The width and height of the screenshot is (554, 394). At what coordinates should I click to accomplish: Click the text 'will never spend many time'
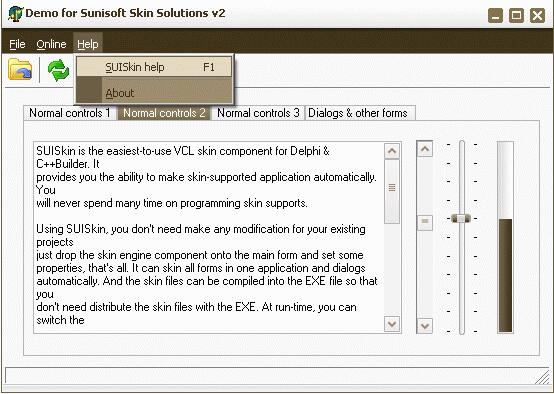(x=101, y=203)
